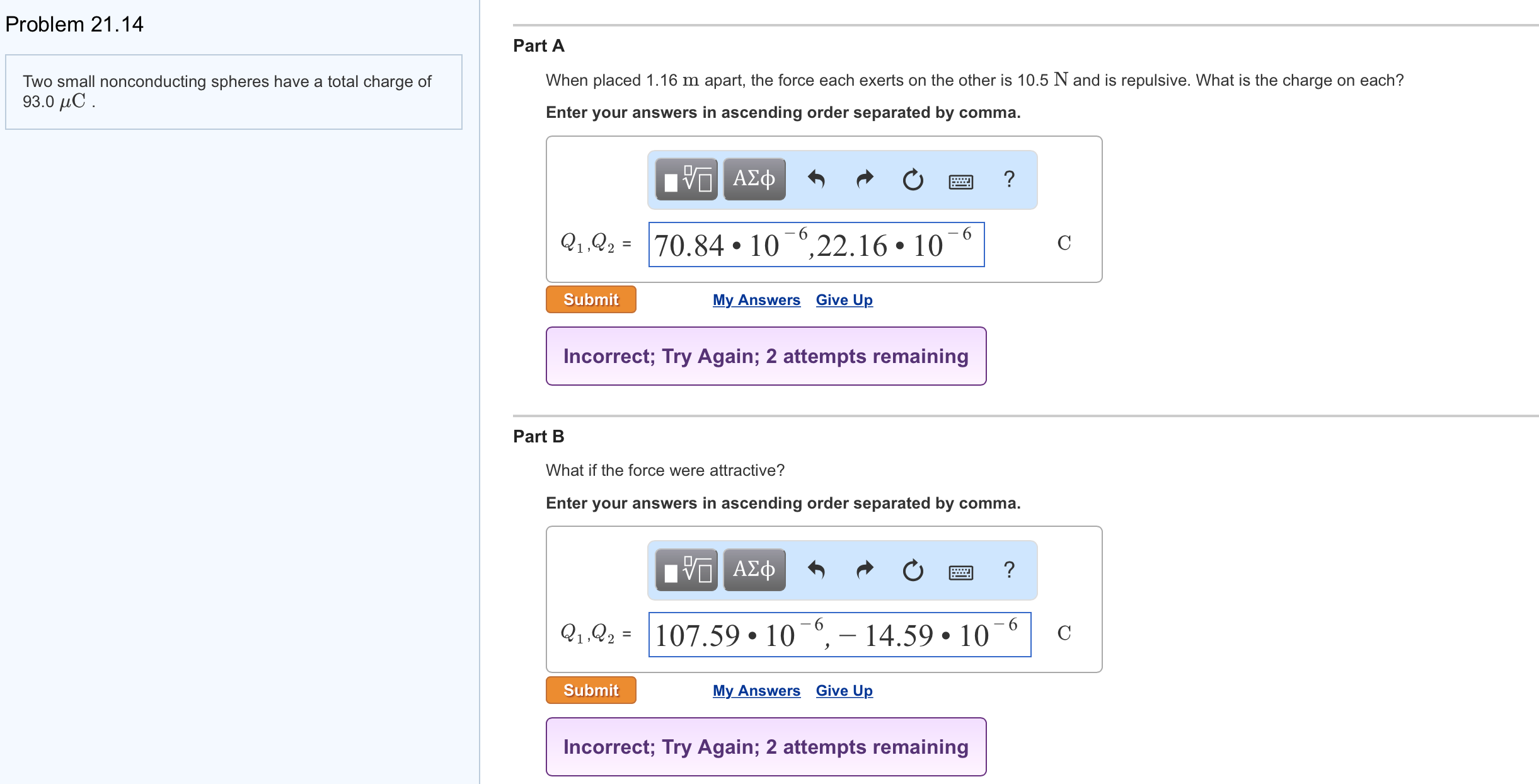Give Up on Part B
The height and width of the screenshot is (784, 1539).
pos(844,690)
